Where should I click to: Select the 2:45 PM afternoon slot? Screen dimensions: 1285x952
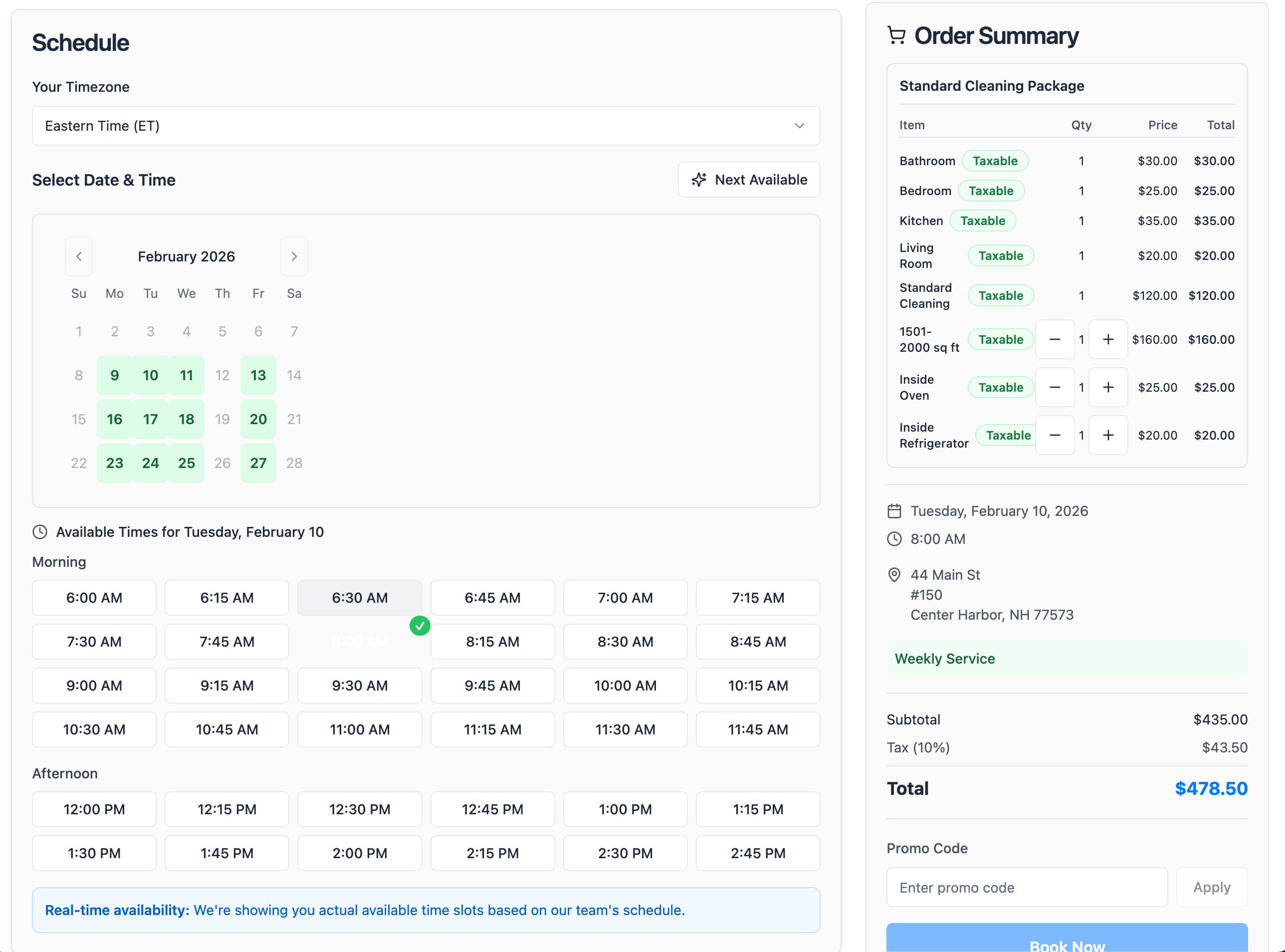click(x=757, y=854)
